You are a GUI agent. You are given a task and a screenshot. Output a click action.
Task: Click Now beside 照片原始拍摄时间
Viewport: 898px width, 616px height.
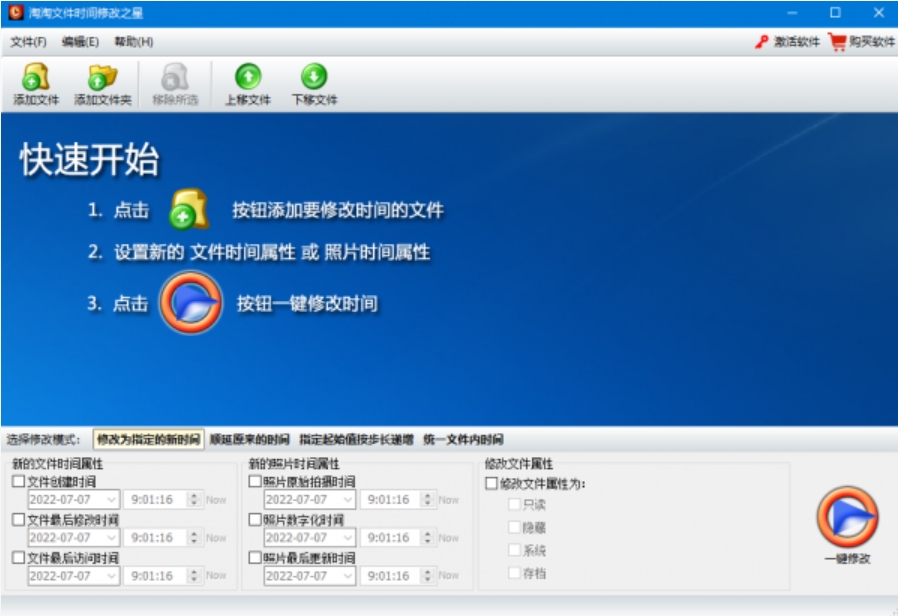coord(448,500)
